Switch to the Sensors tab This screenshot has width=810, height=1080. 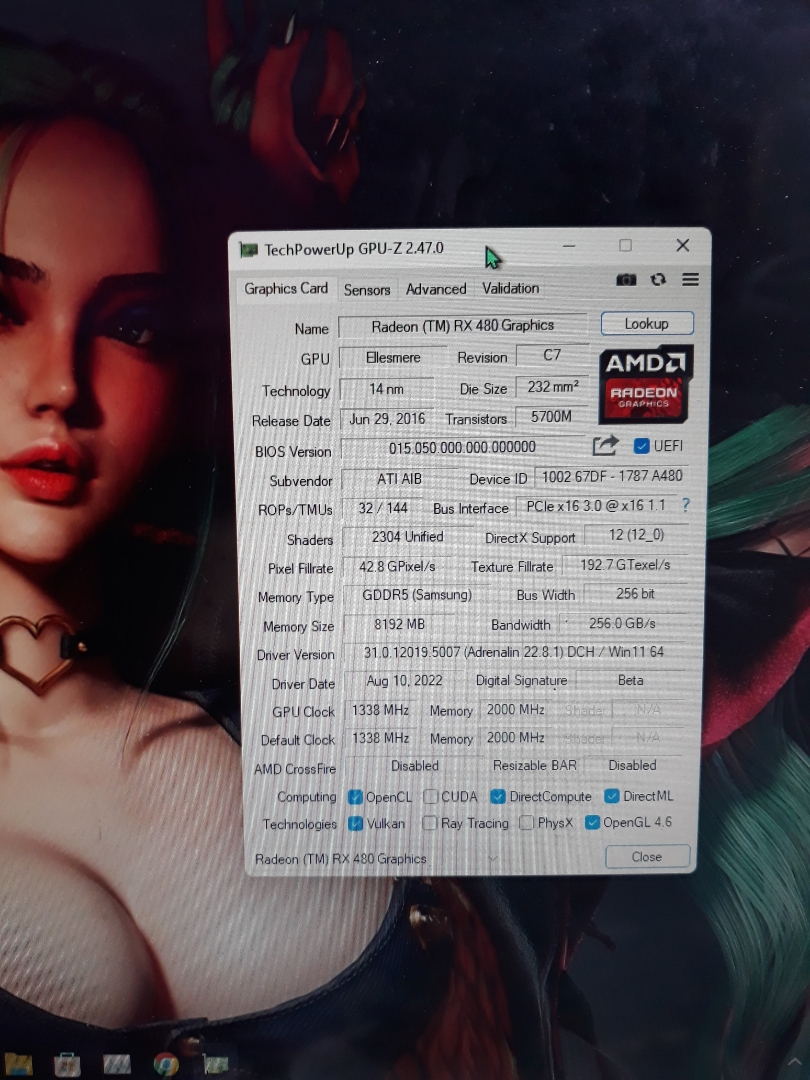(x=367, y=290)
